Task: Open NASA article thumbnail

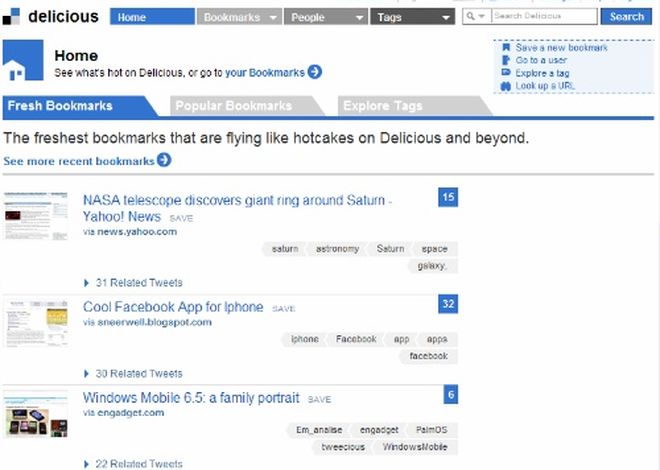Action: pyautogui.click(x=36, y=216)
